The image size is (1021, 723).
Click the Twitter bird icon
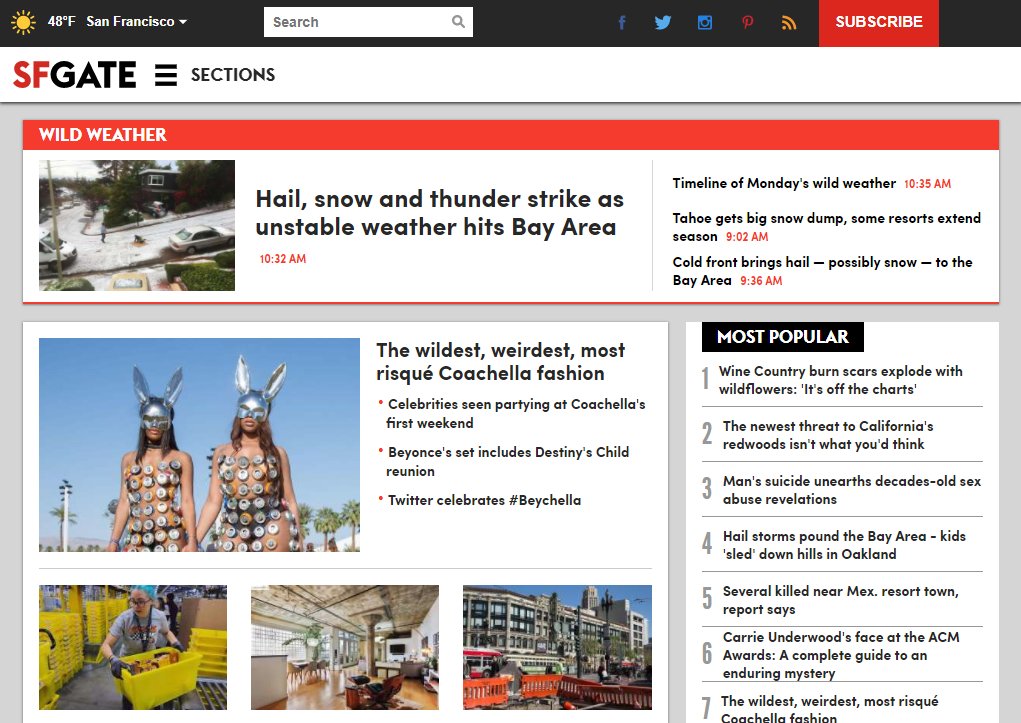point(663,21)
